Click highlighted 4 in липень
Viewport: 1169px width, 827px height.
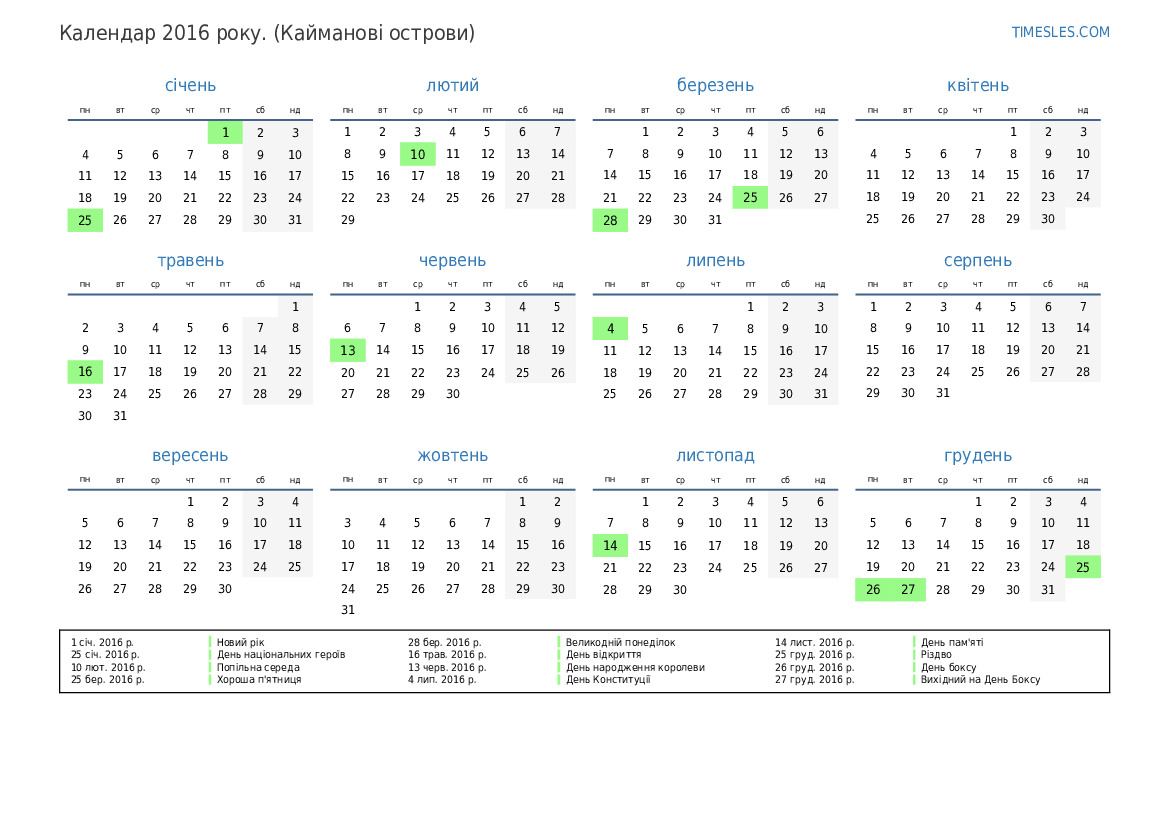[610, 329]
